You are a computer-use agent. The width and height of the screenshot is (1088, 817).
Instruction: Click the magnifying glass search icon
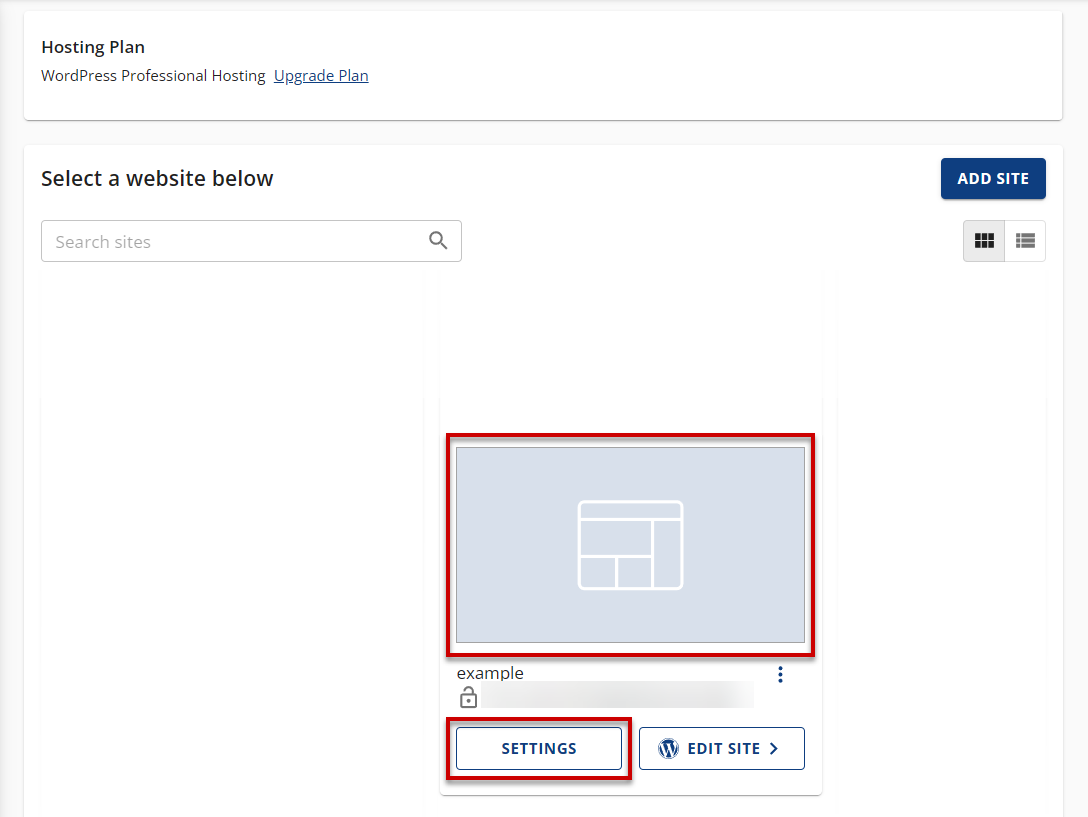(x=438, y=240)
